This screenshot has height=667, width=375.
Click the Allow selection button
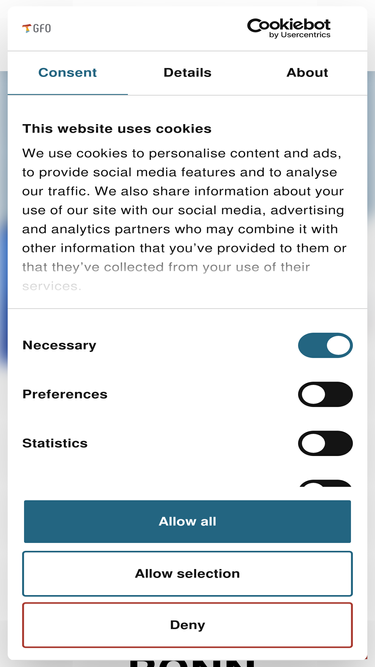188,573
